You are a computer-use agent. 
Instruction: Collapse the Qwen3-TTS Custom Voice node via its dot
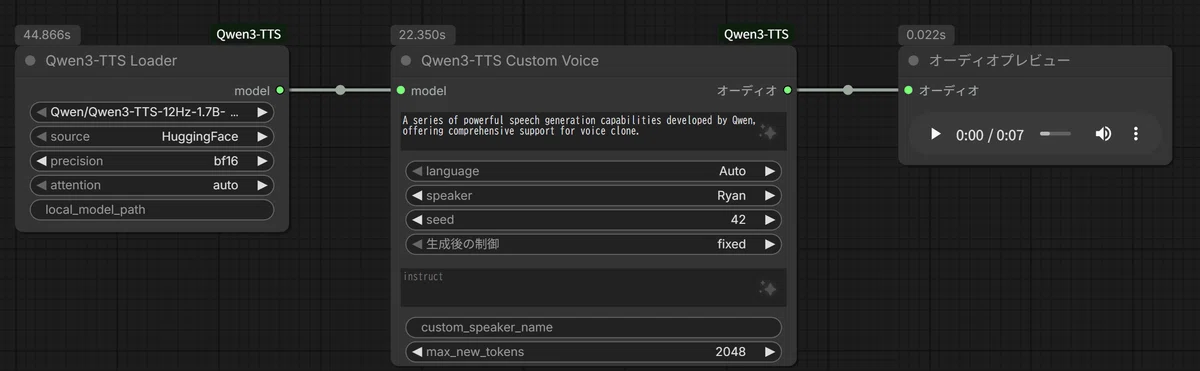click(406, 60)
